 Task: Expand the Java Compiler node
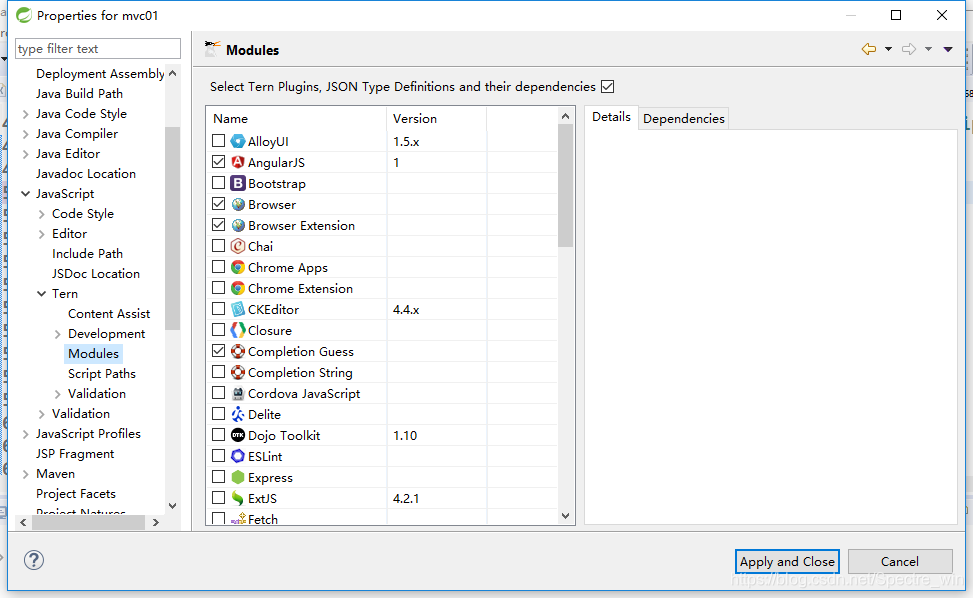pos(25,134)
